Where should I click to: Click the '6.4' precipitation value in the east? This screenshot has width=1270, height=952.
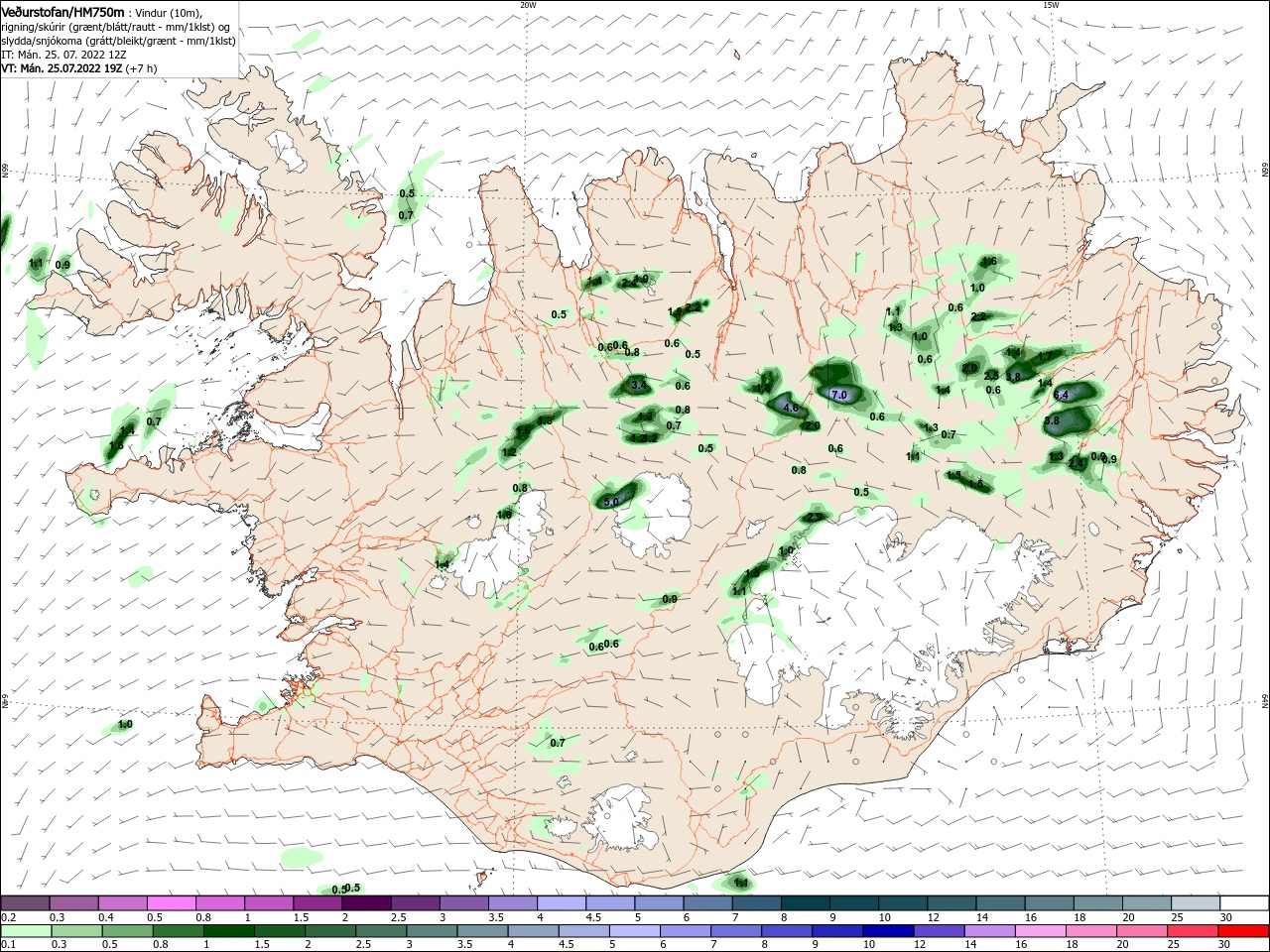click(x=1060, y=395)
